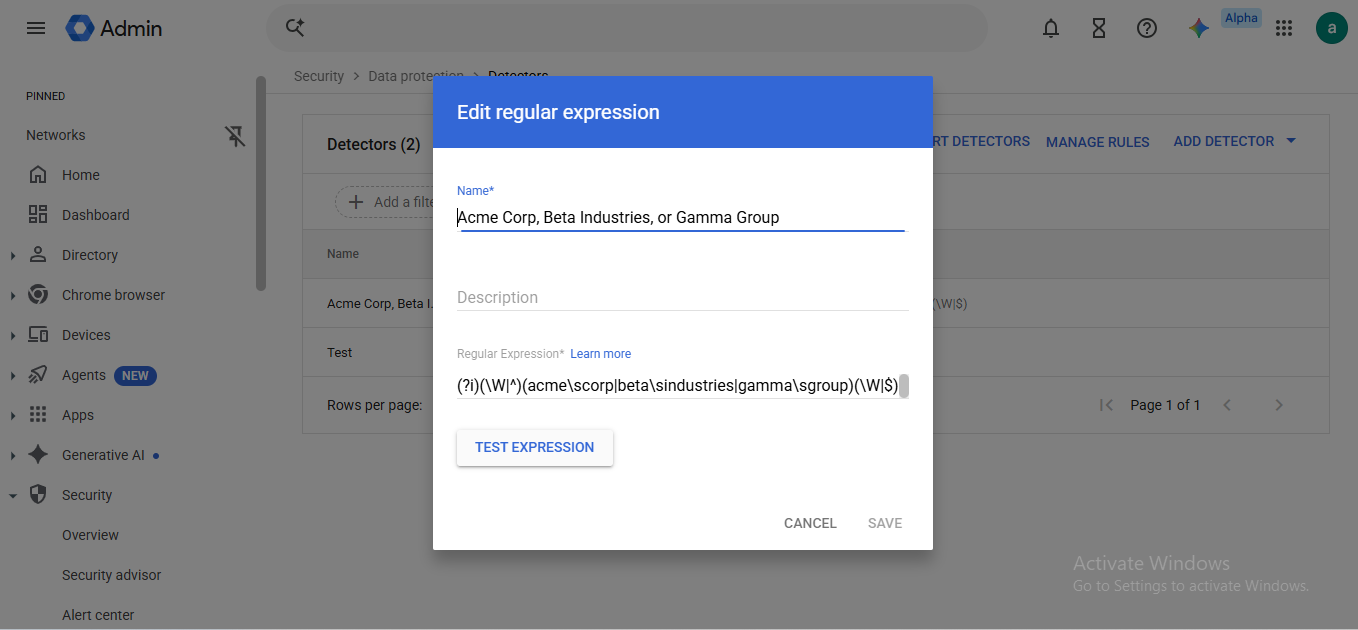The width and height of the screenshot is (1358, 630).
Task: Open the help question mark icon
Action: point(1147,28)
